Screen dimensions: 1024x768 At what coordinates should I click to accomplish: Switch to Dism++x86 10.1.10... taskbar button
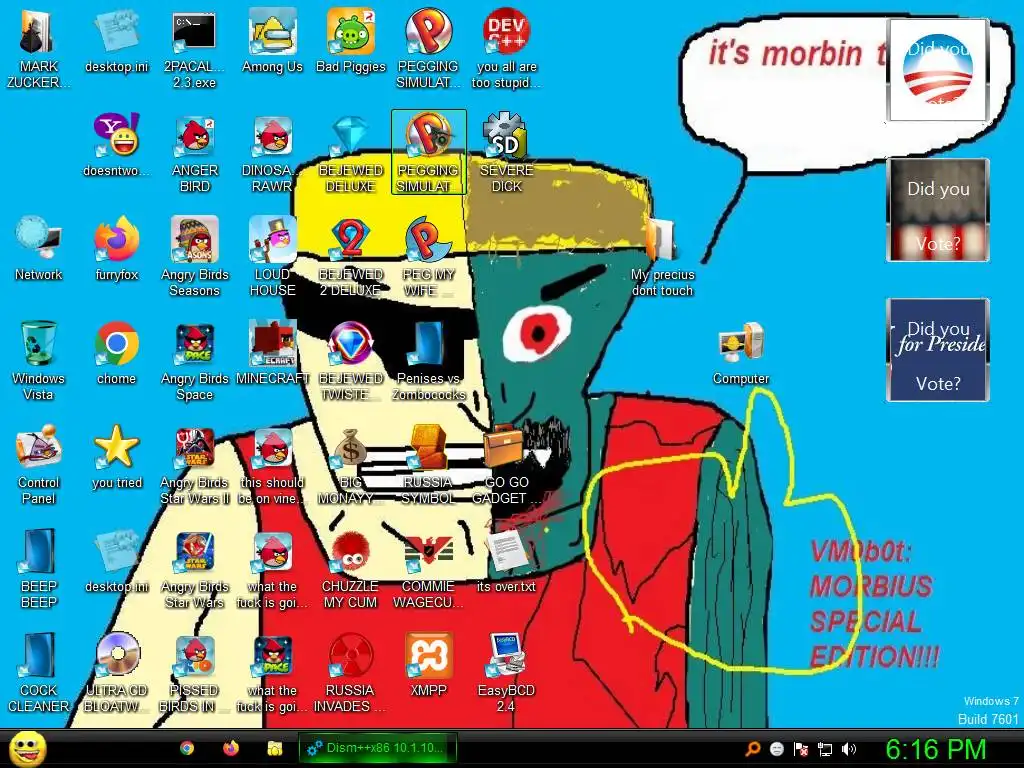pos(377,748)
